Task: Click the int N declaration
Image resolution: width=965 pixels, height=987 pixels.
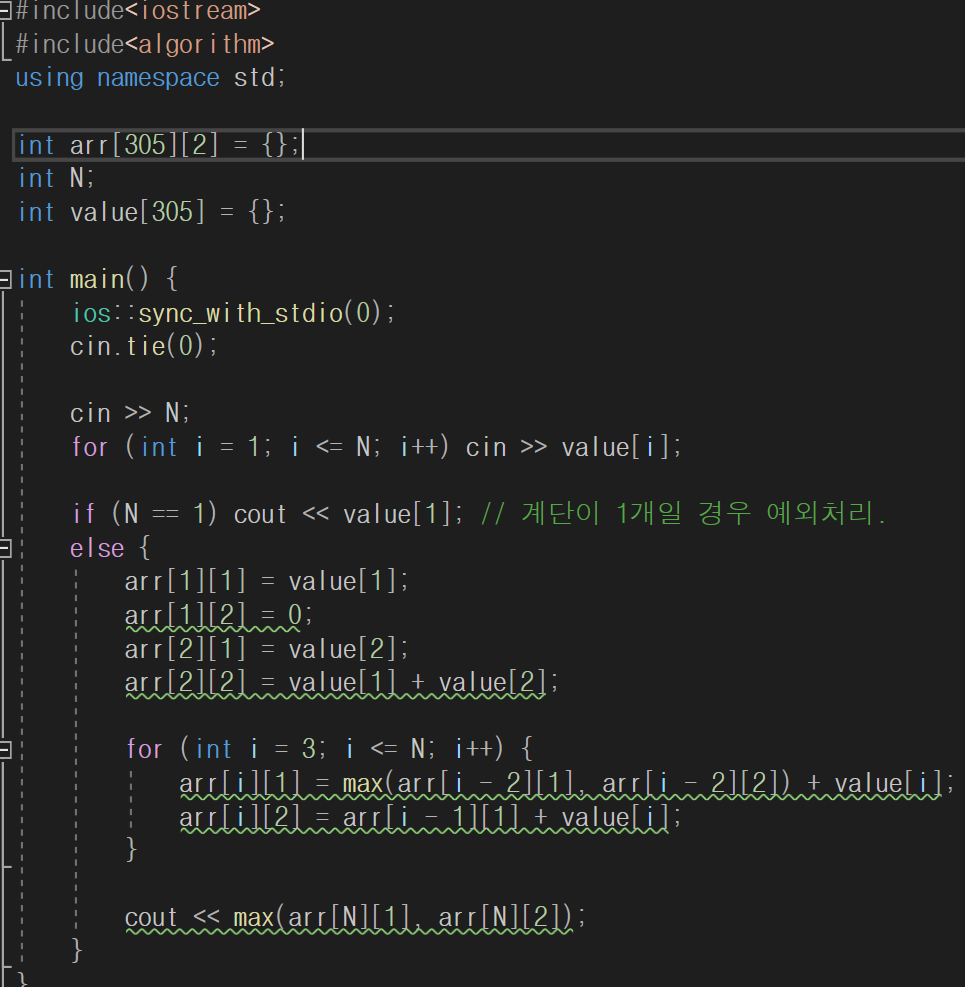Action: click(x=55, y=177)
